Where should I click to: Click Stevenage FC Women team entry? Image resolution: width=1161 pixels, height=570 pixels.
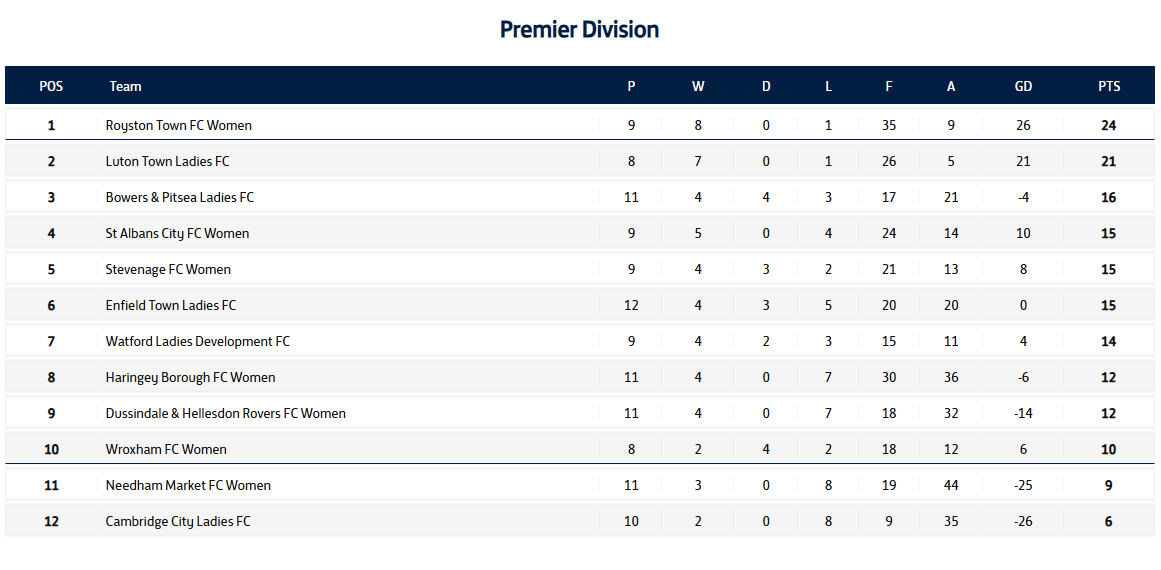click(168, 269)
